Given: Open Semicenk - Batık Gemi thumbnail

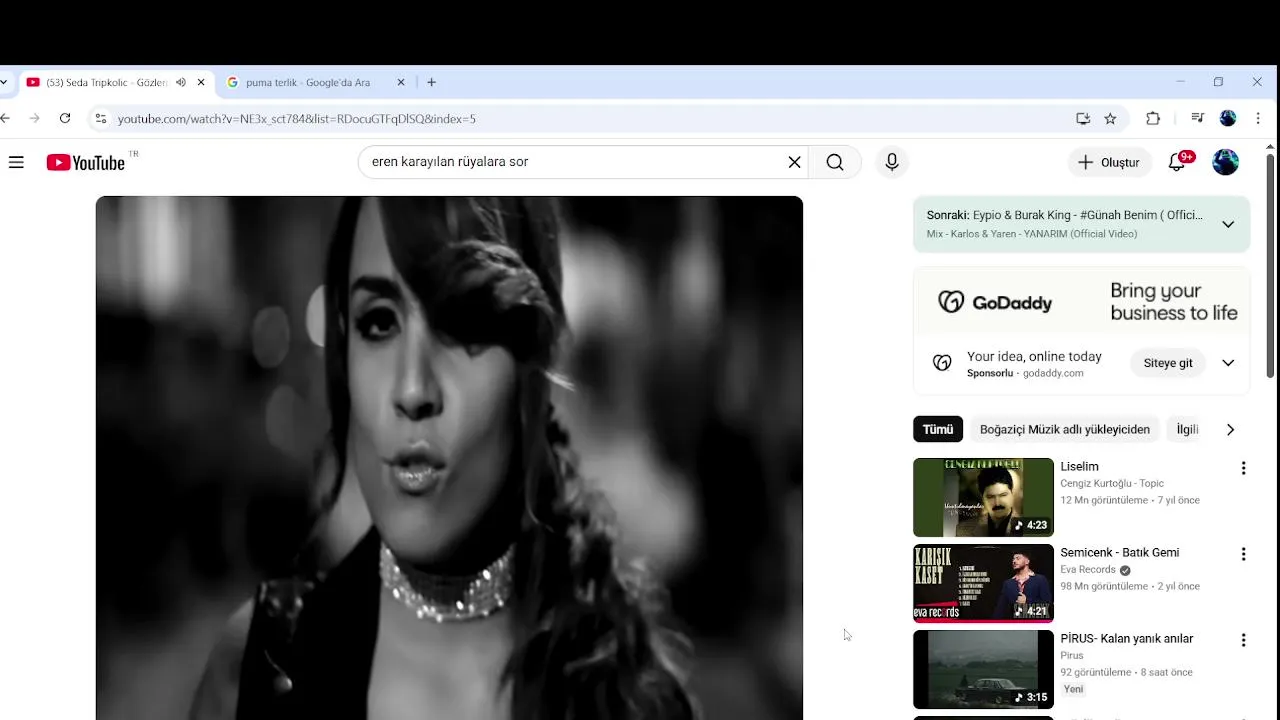Looking at the screenshot, I should tap(983, 583).
